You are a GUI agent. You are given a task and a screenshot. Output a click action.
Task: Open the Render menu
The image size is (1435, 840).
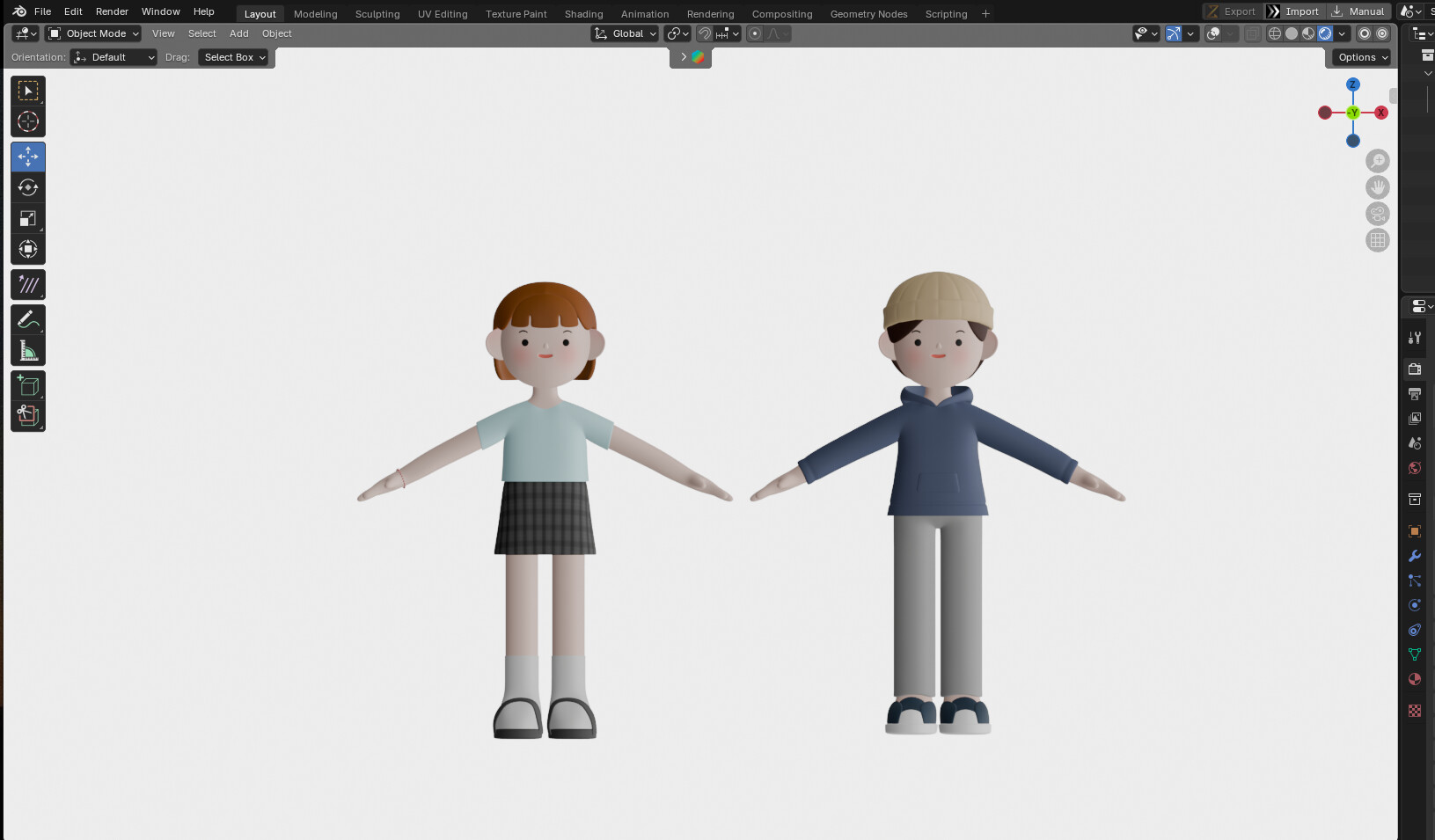tap(112, 11)
